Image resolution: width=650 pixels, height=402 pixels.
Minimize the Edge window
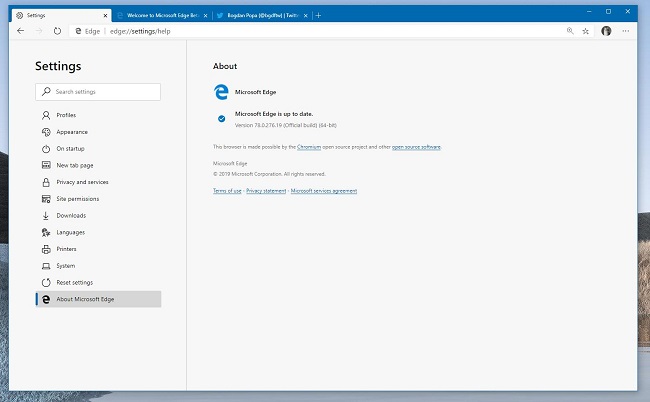click(x=589, y=12)
